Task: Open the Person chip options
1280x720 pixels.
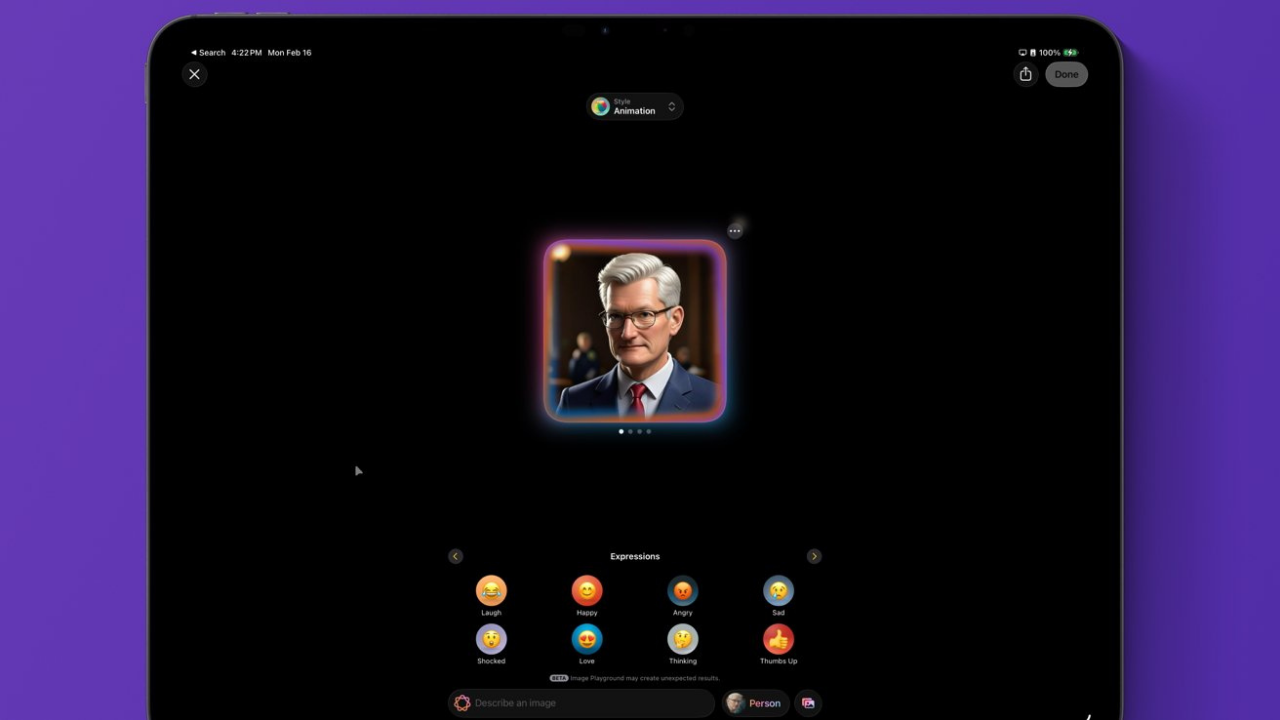Action: click(755, 703)
